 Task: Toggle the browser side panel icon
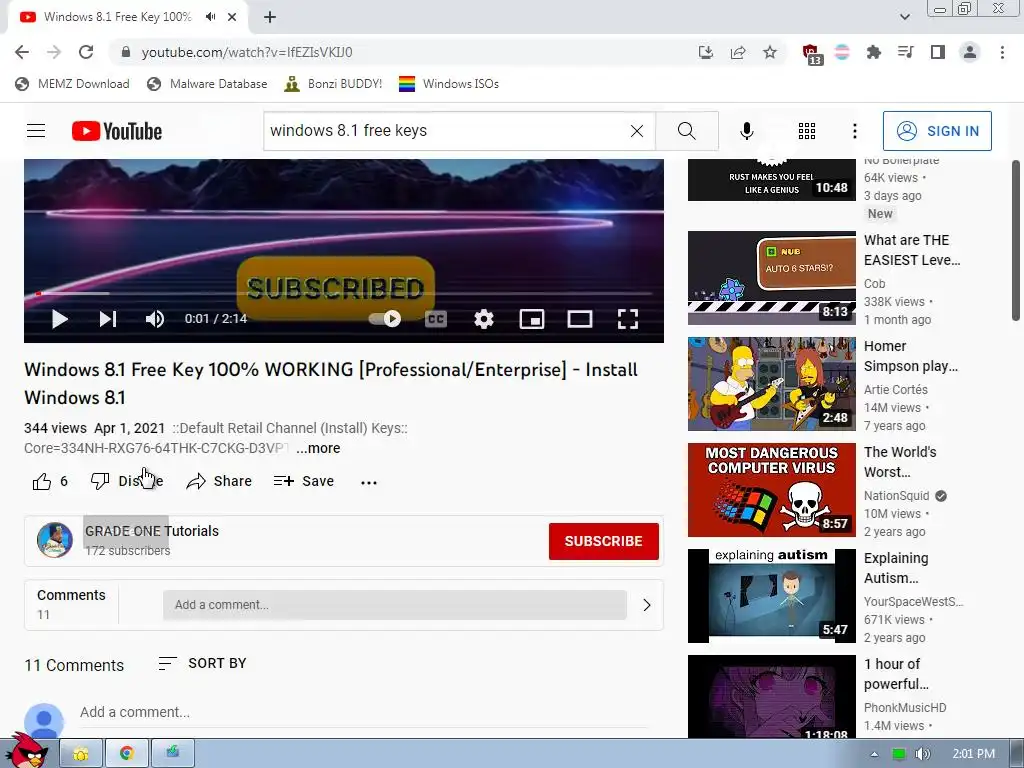(x=937, y=52)
